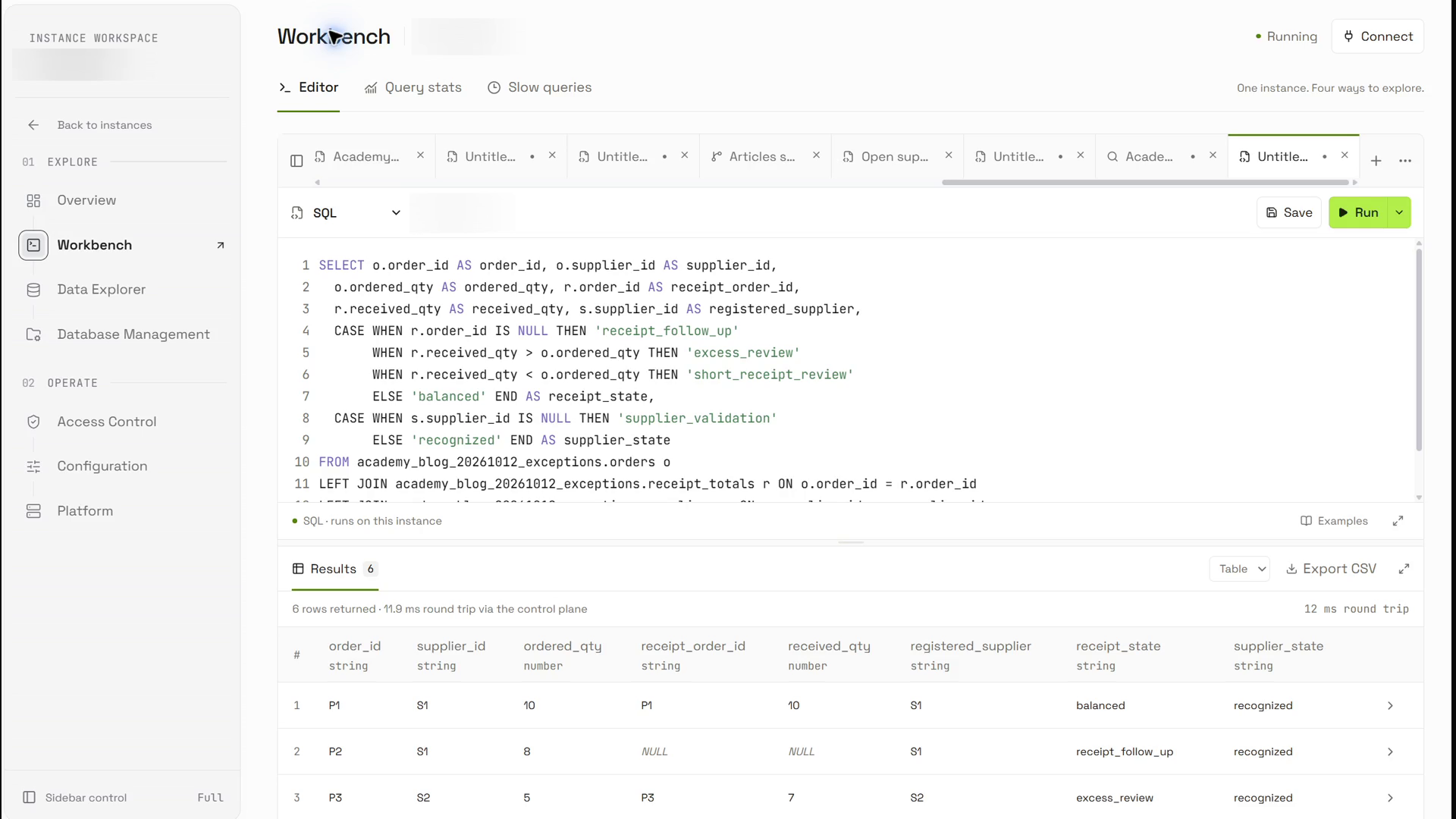Viewport: 1456px width, 819px height.
Task: Click the Running status indicator
Action: 1286,36
